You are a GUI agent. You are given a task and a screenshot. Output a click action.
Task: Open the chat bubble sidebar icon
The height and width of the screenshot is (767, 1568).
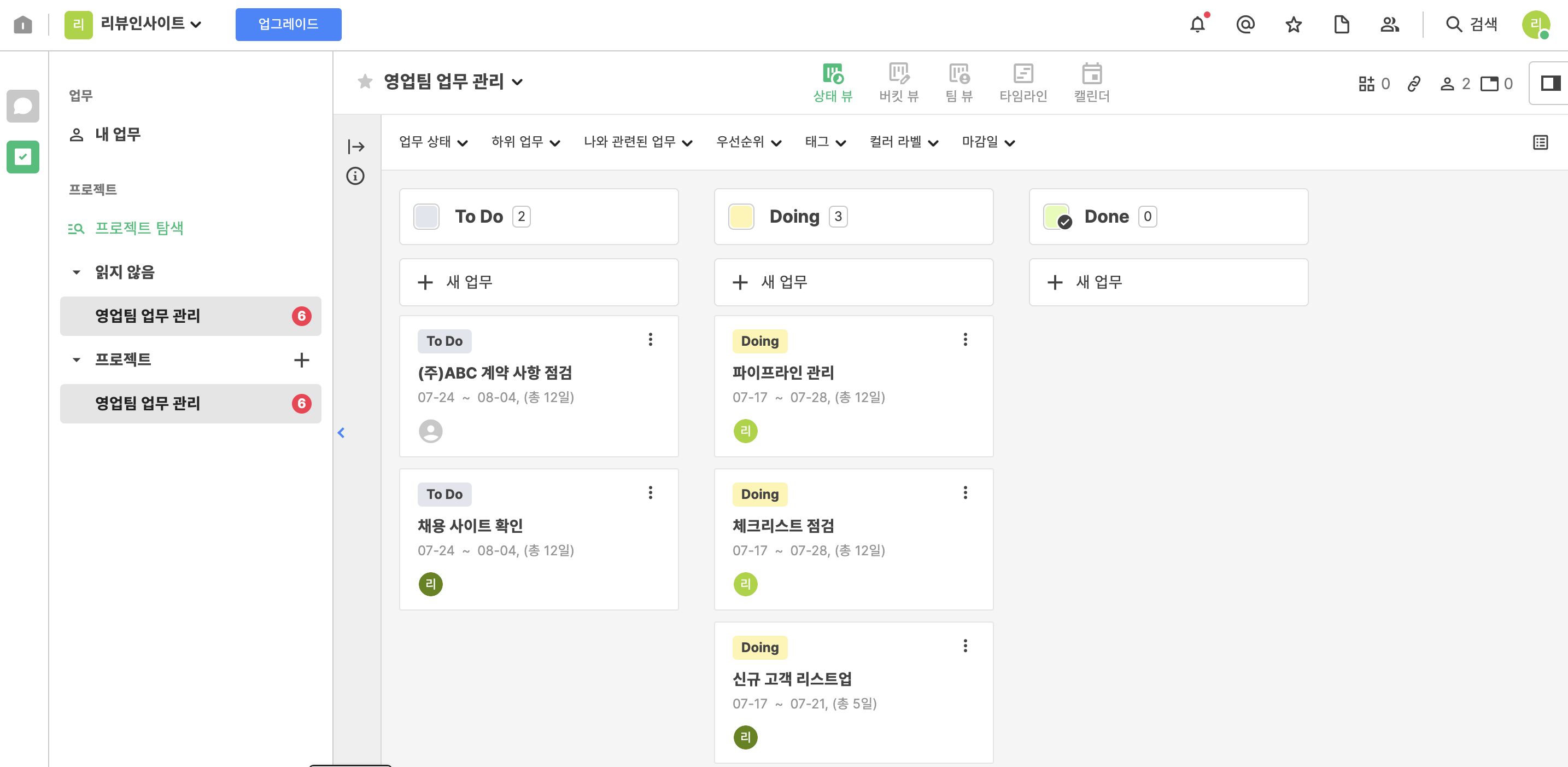(22, 106)
